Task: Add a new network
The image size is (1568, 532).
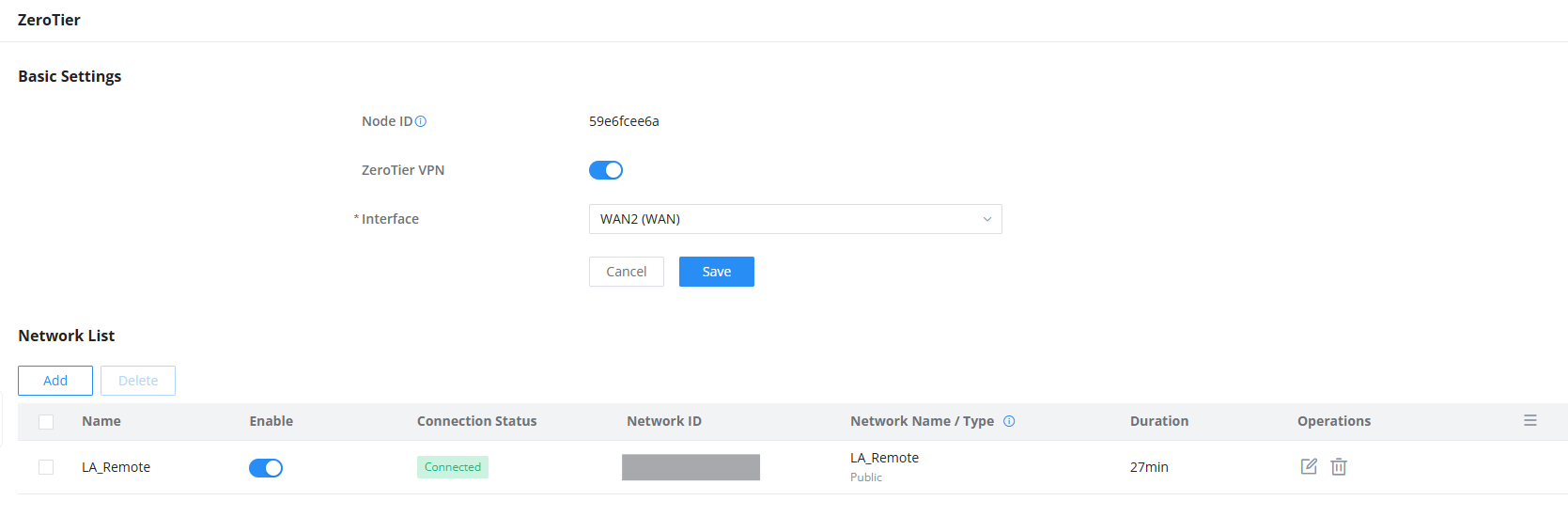Action: coord(55,381)
